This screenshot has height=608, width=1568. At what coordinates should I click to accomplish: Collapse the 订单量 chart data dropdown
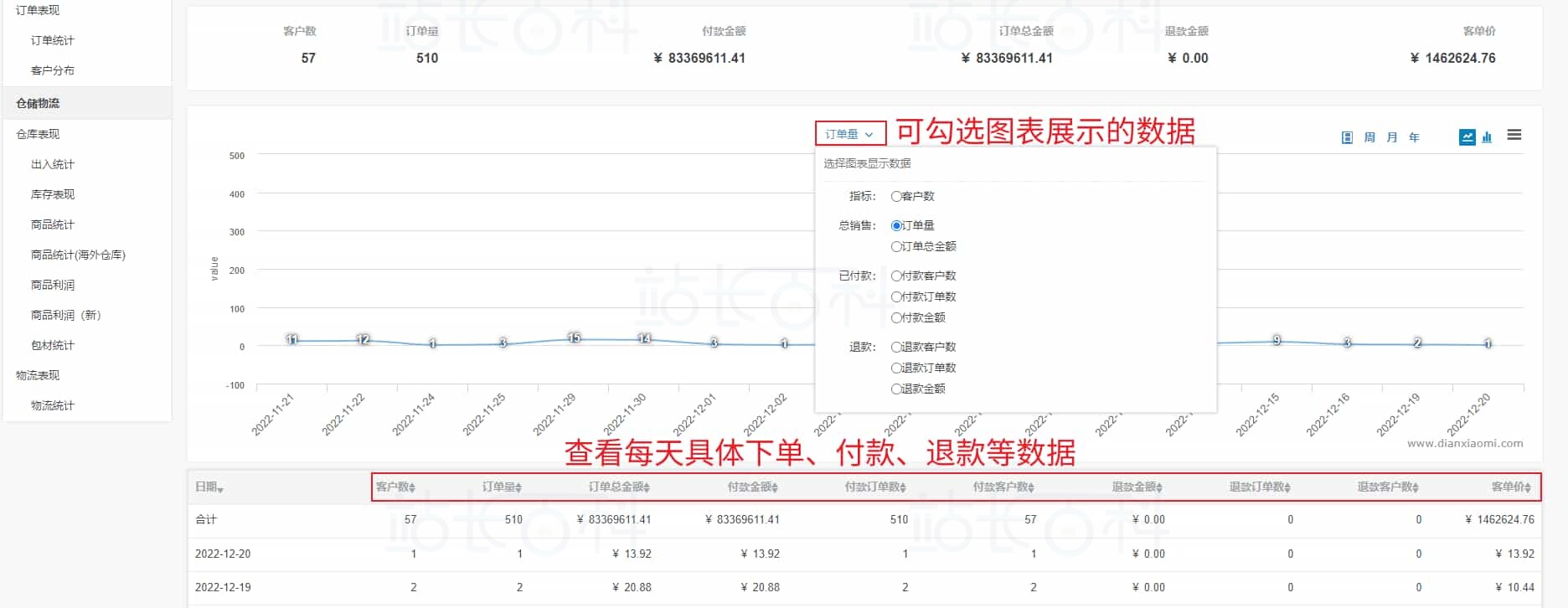point(849,134)
